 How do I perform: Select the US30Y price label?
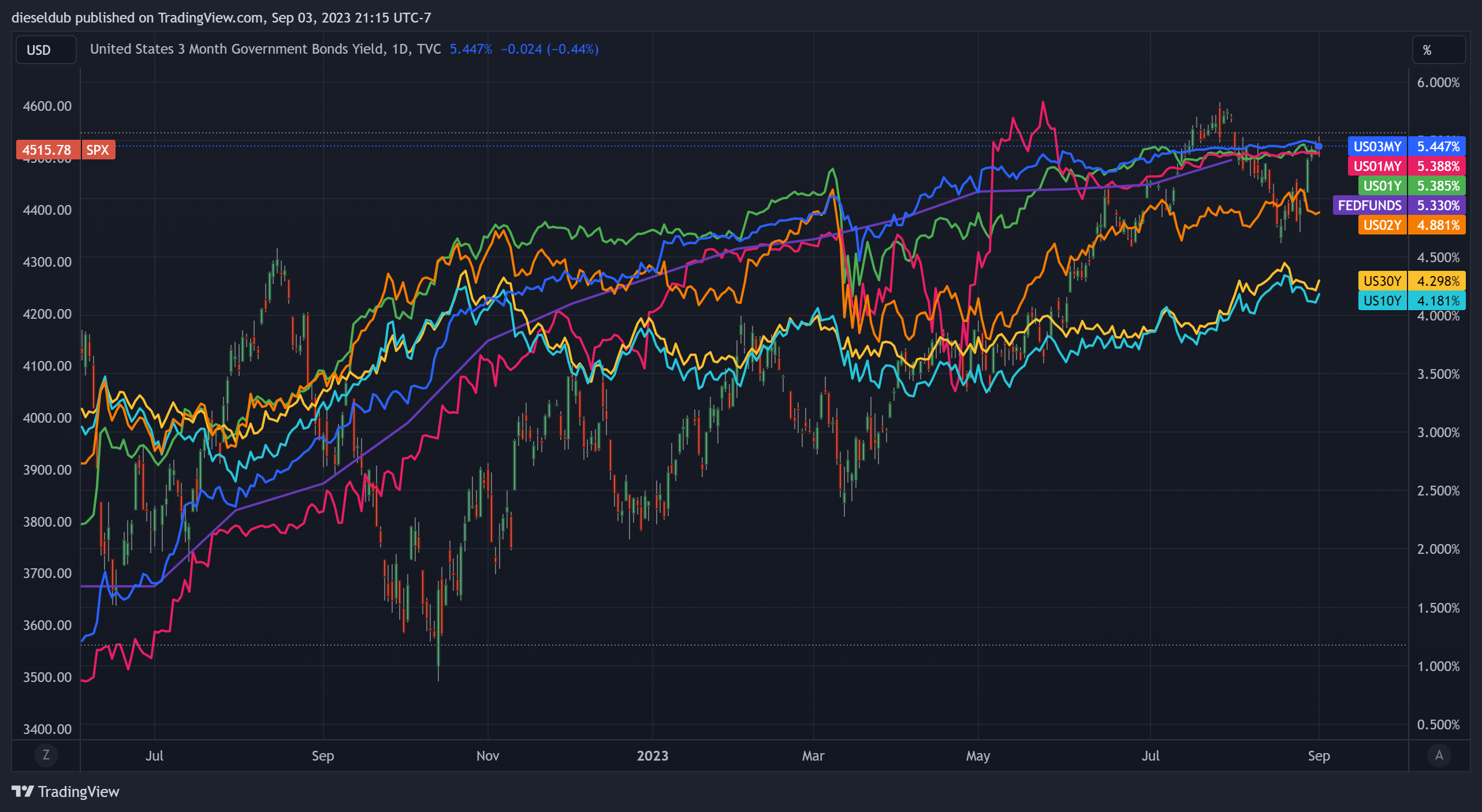point(1412,281)
